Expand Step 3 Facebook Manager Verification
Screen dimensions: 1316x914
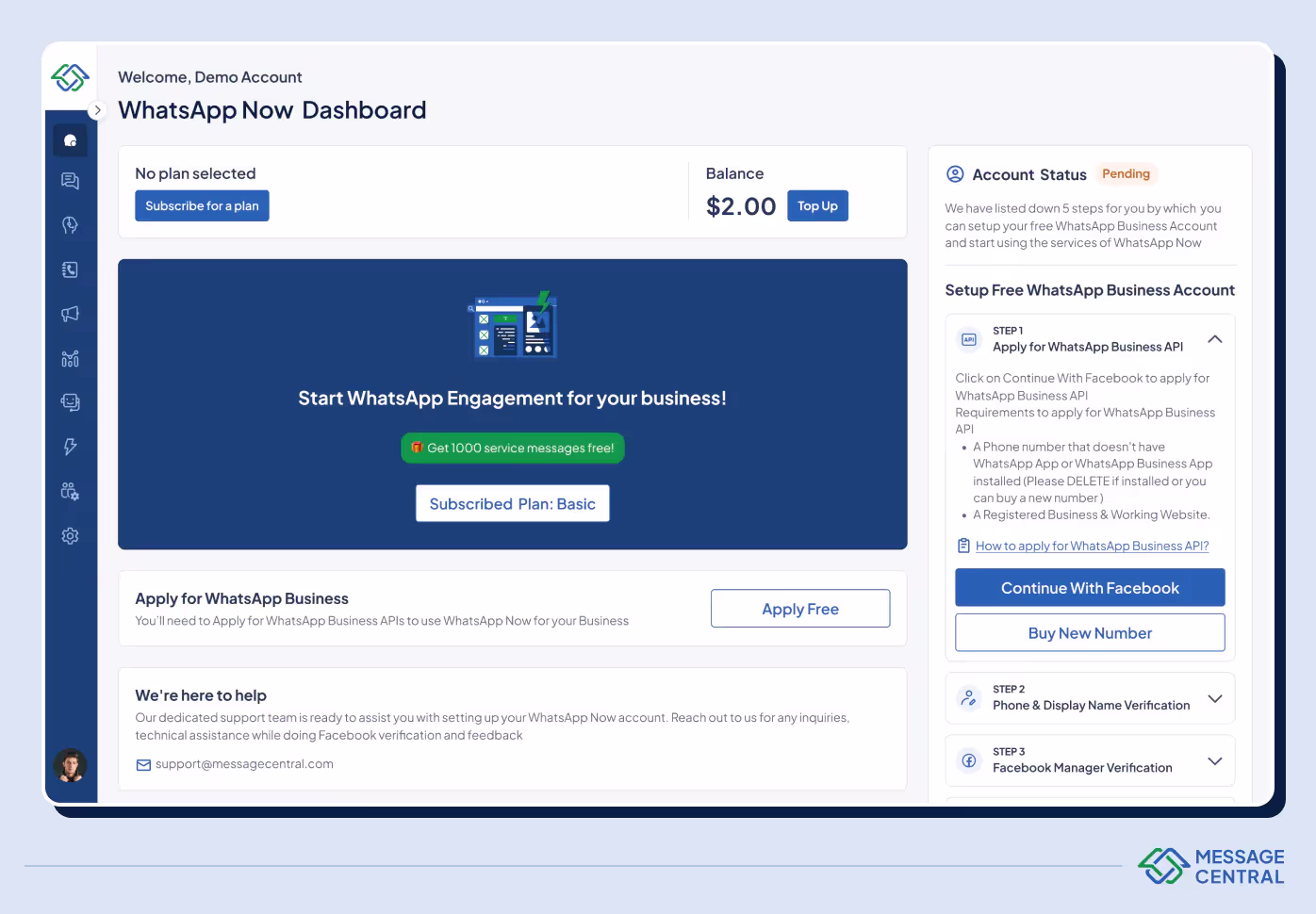[x=1215, y=760]
